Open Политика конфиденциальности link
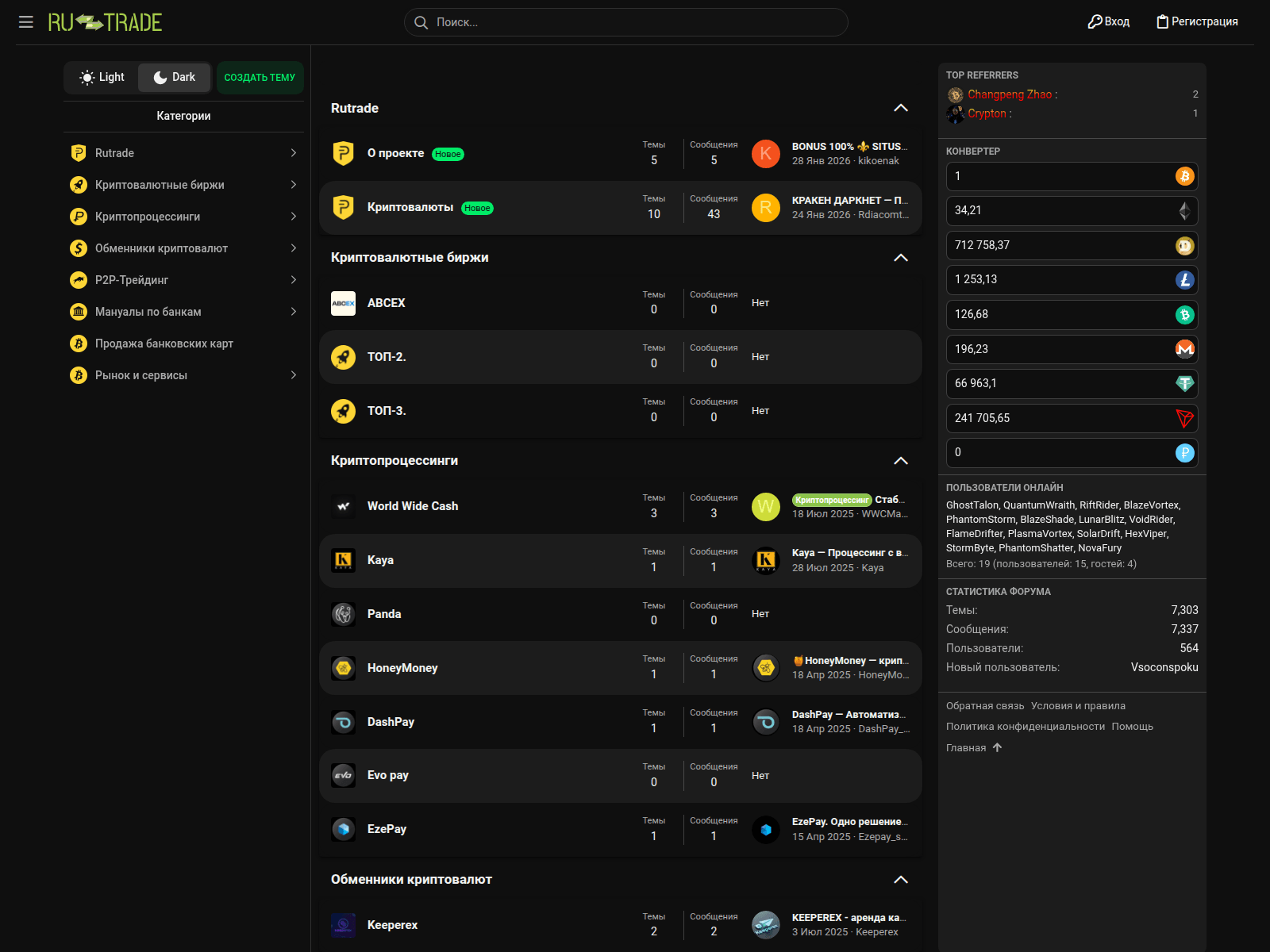Image resolution: width=1270 pixels, height=952 pixels. pyautogui.click(x=1026, y=727)
